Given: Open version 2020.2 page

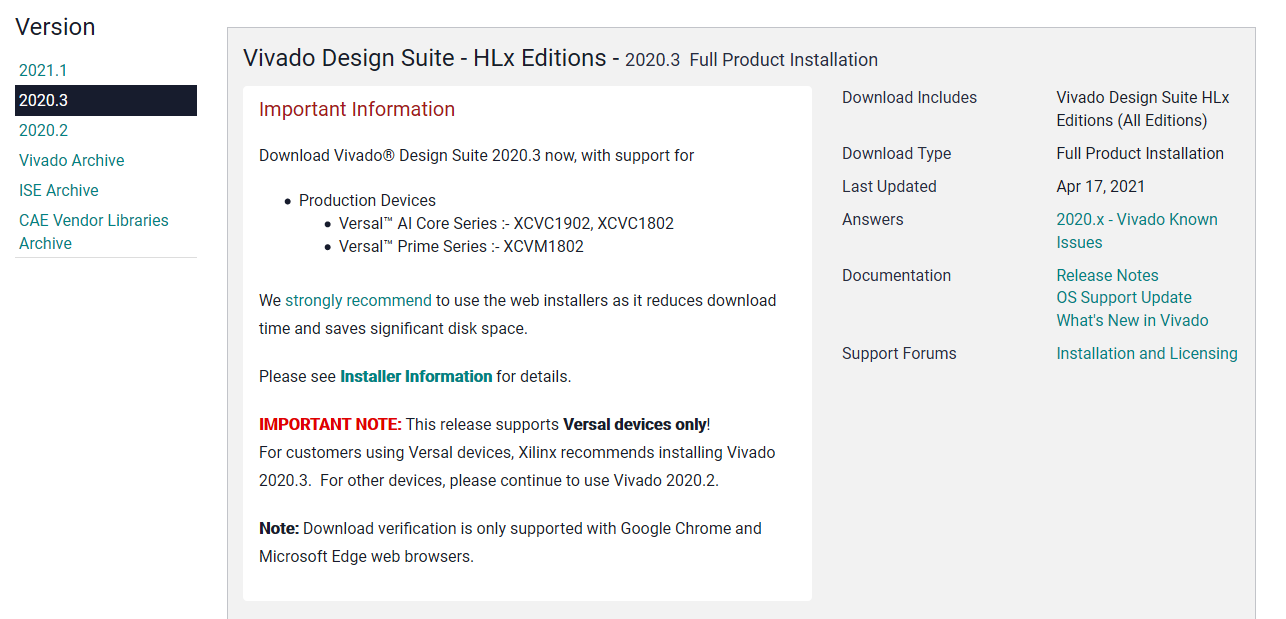Looking at the screenshot, I should point(43,130).
